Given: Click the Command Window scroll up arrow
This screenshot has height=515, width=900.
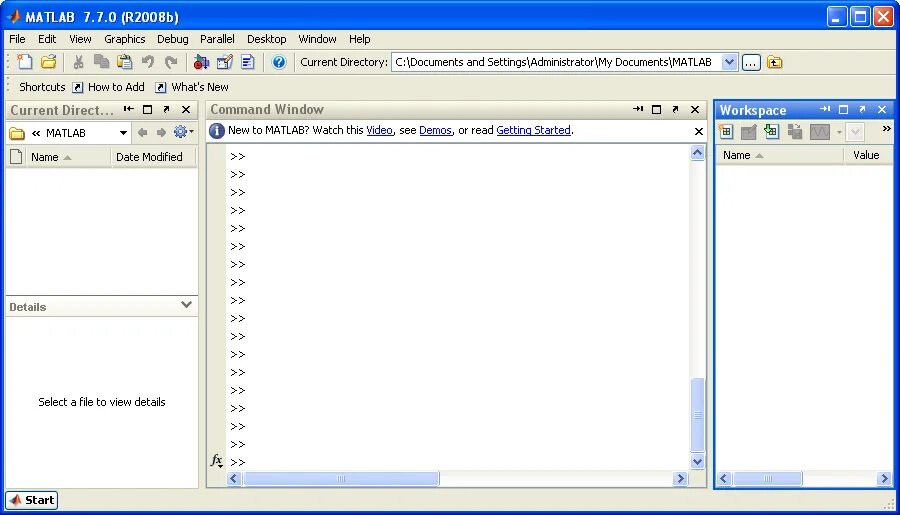Looking at the screenshot, I should (x=697, y=153).
